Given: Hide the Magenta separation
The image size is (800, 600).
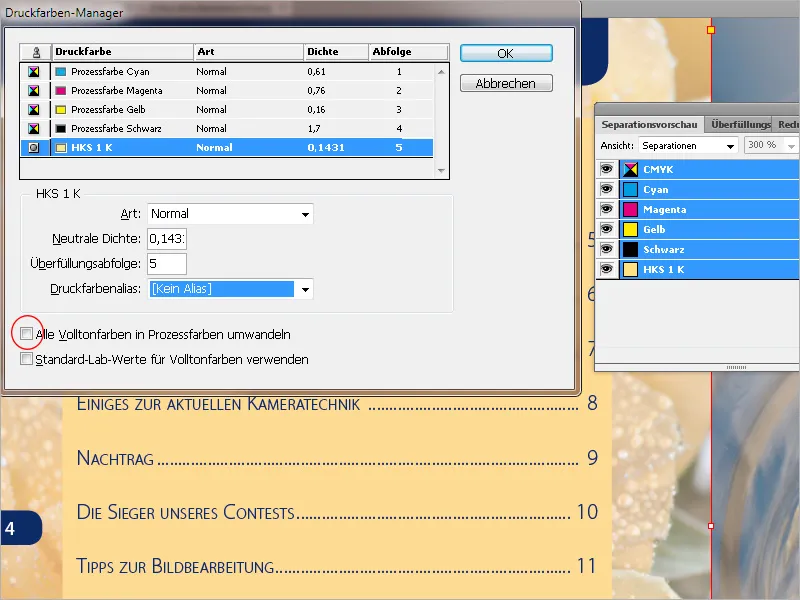Looking at the screenshot, I should tap(607, 209).
